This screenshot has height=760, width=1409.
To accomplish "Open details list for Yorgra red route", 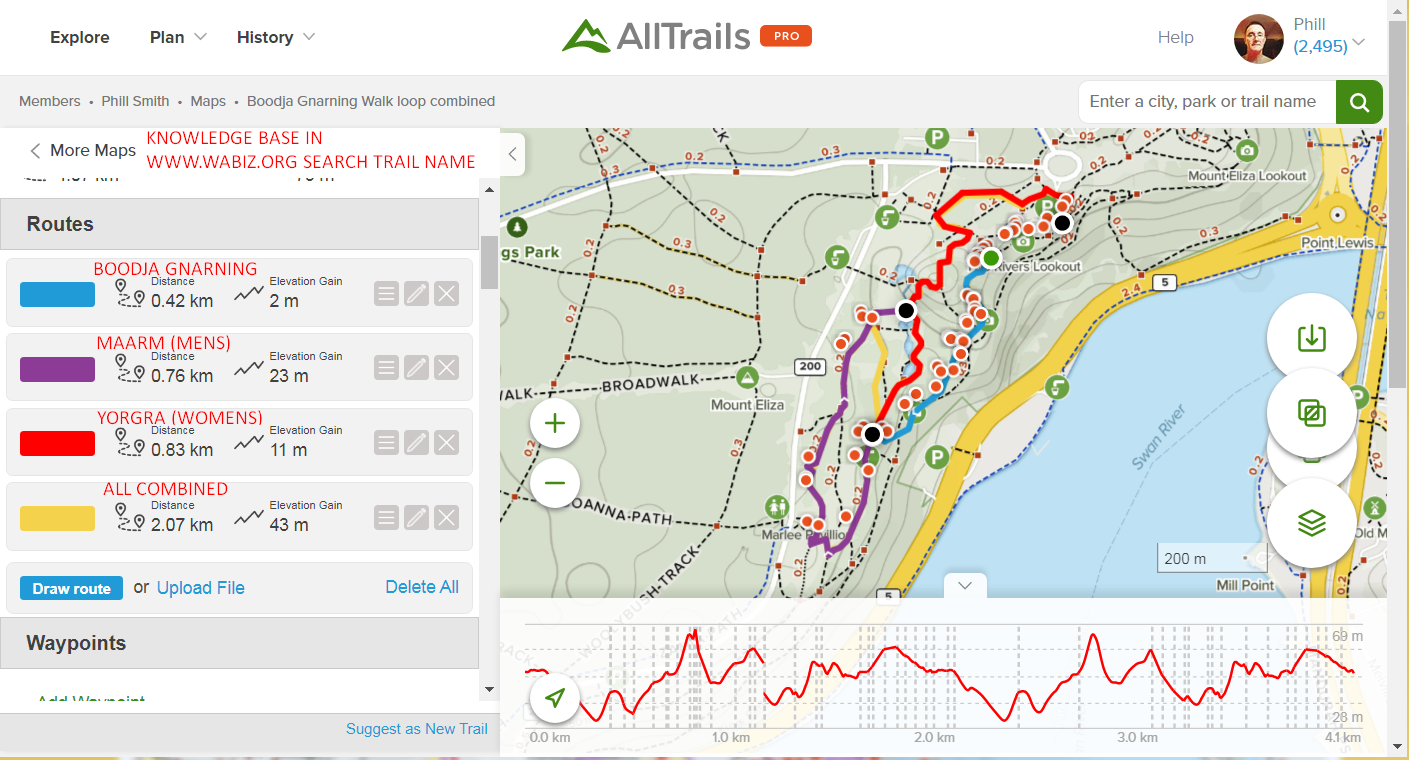I will (x=386, y=443).
